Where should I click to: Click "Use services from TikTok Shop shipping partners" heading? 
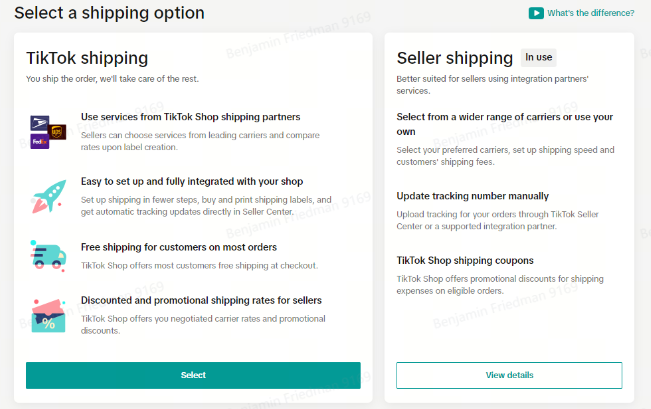pos(191,117)
